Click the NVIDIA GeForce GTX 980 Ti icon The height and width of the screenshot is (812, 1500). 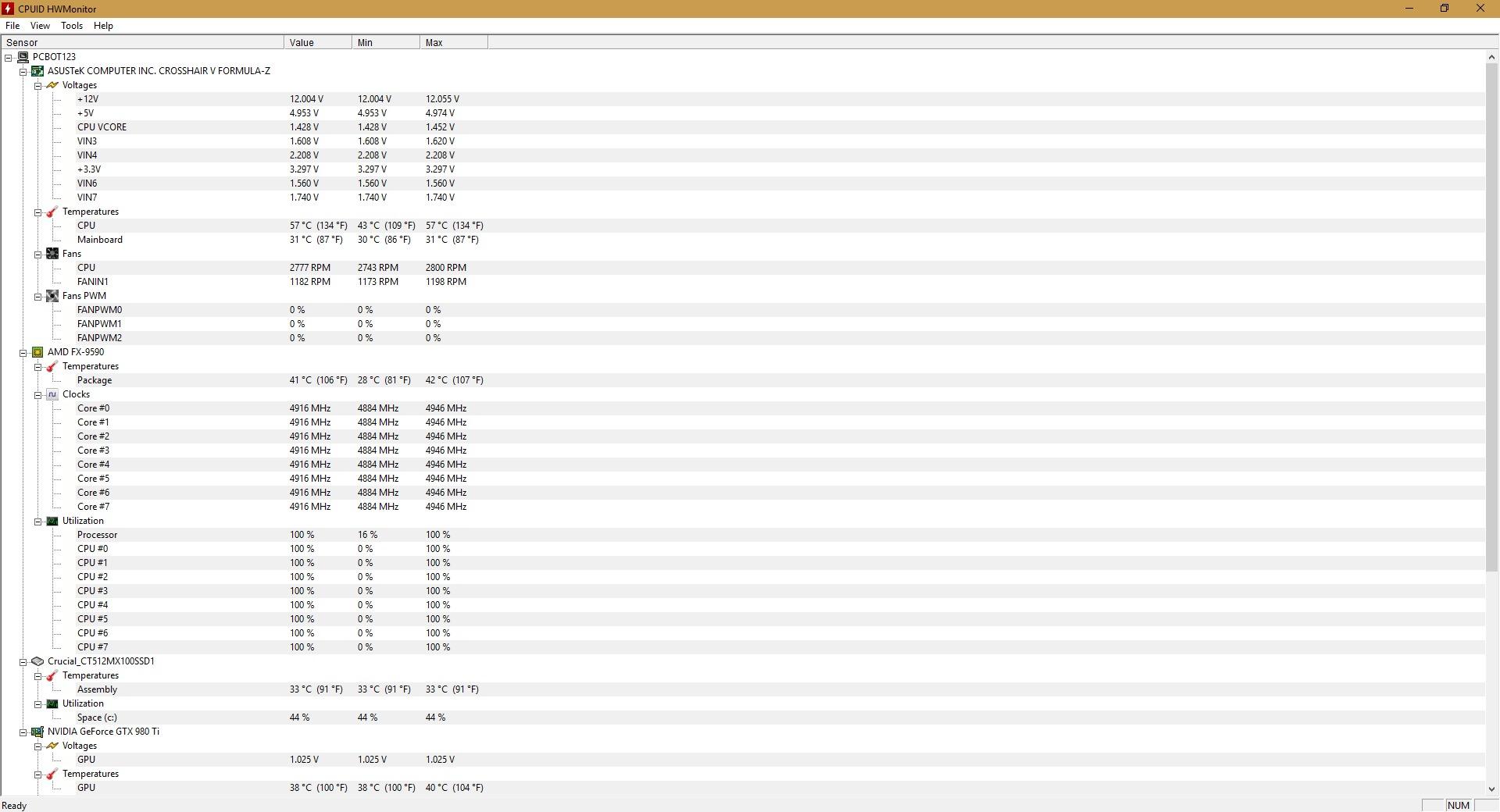(37, 732)
